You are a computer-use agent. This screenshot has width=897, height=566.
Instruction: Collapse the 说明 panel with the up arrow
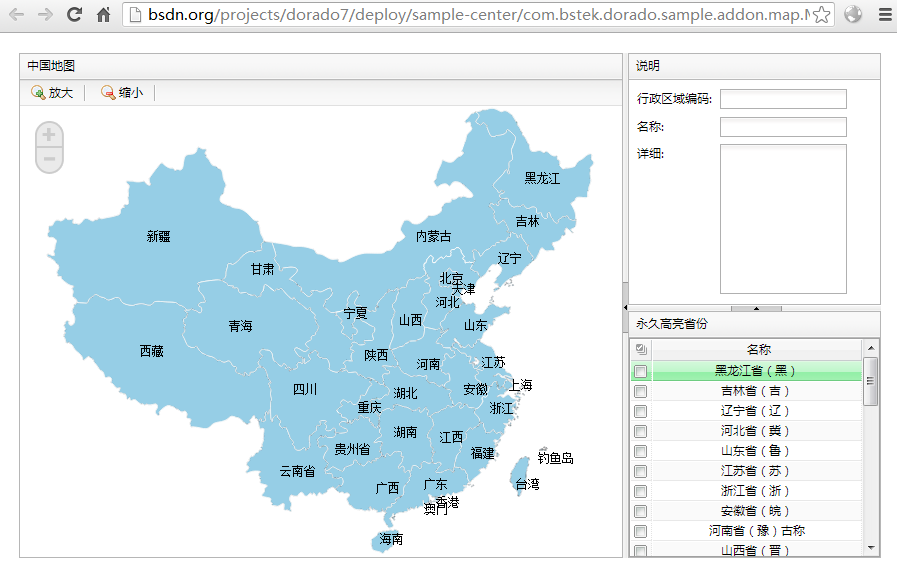(754, 308)
